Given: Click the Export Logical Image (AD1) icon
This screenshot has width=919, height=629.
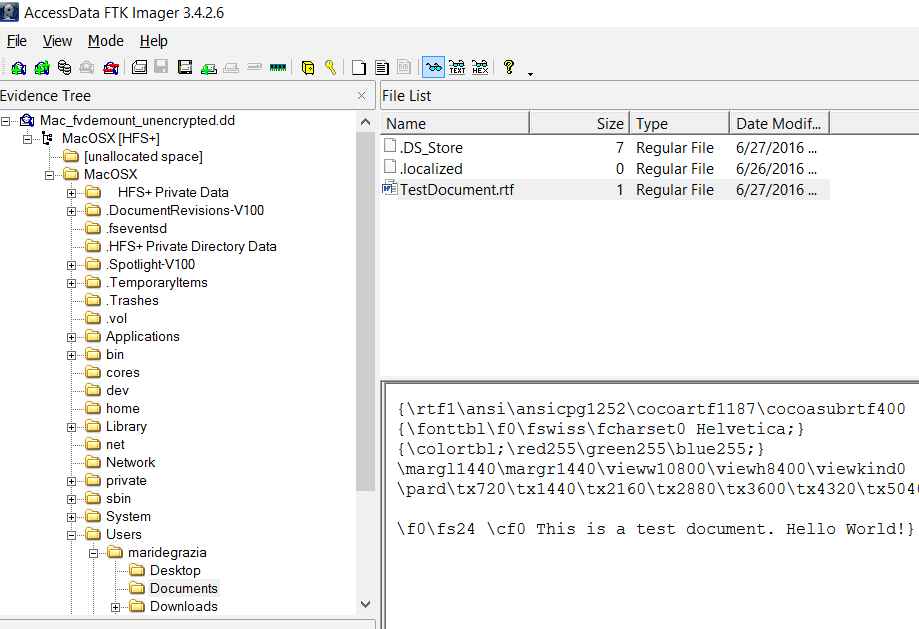Looking at the screenshot, I should point(185,67).
